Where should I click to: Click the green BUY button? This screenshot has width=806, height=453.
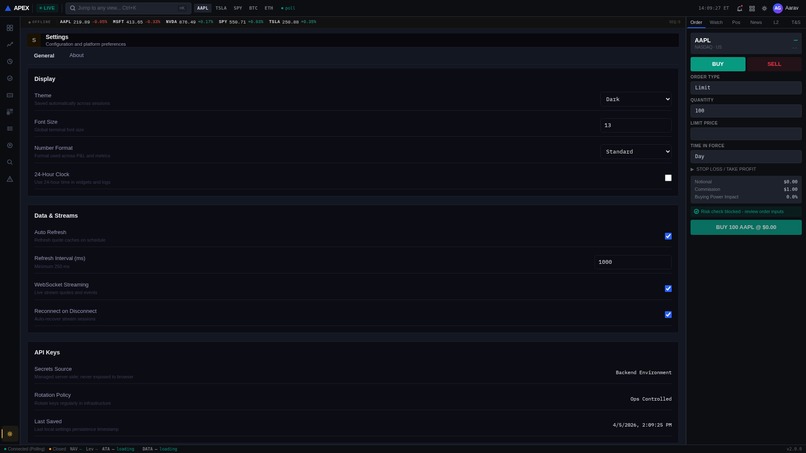coord(718,64)
